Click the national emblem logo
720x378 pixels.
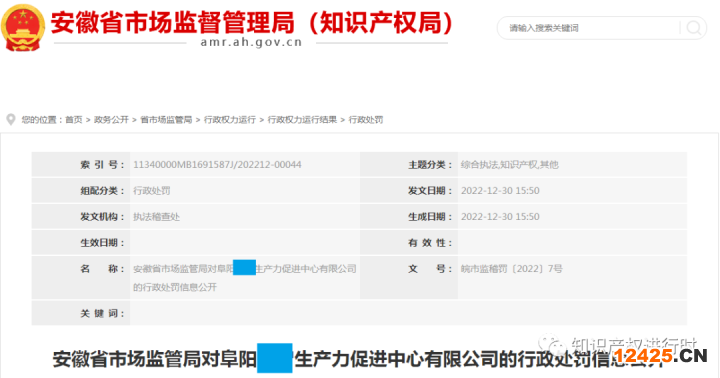(x=23, y=28)
